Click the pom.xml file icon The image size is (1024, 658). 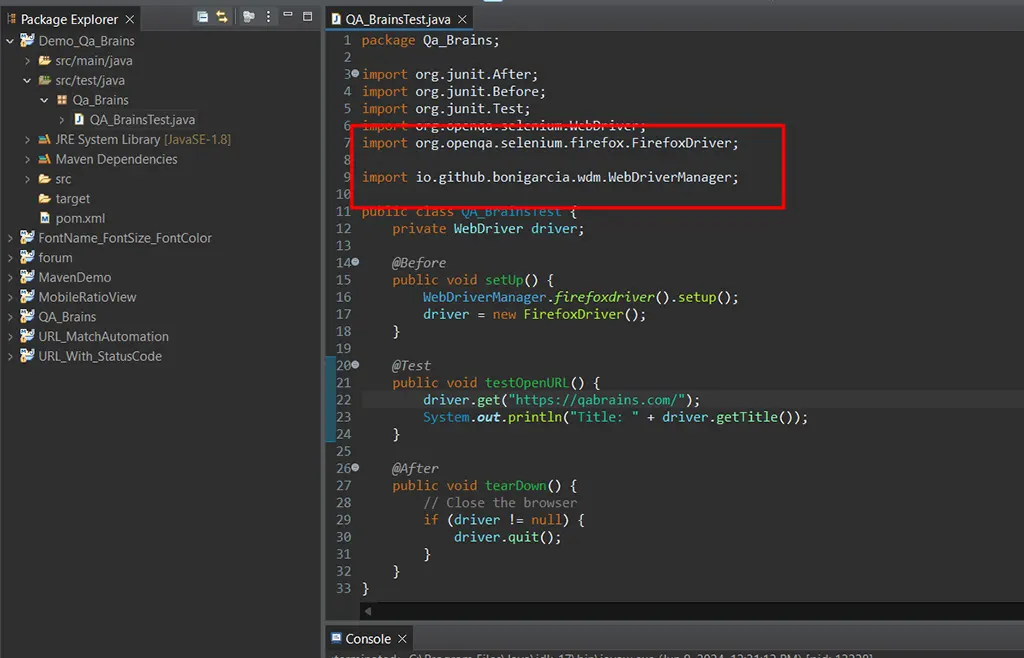[44, 218]
